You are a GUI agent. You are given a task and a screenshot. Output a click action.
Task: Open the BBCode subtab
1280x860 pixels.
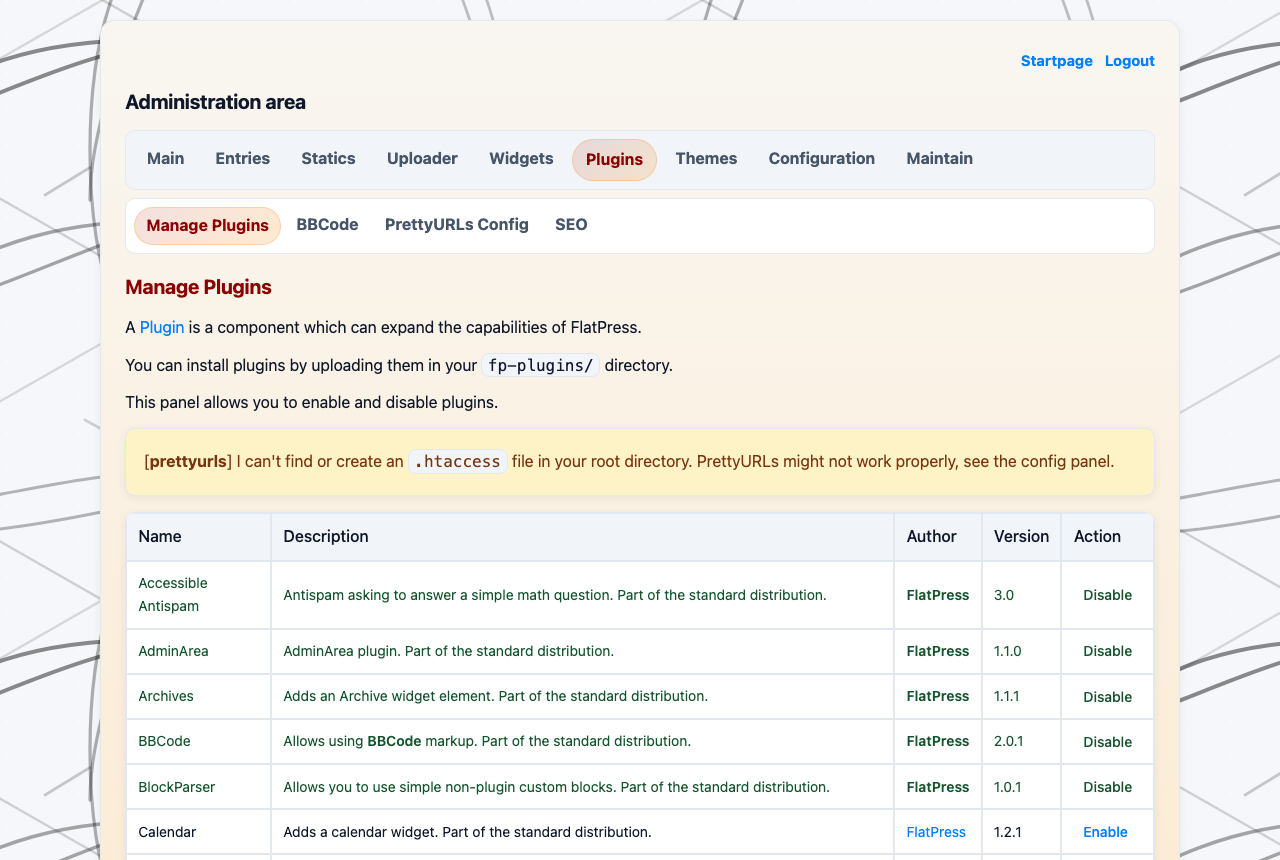click(327, 225)
